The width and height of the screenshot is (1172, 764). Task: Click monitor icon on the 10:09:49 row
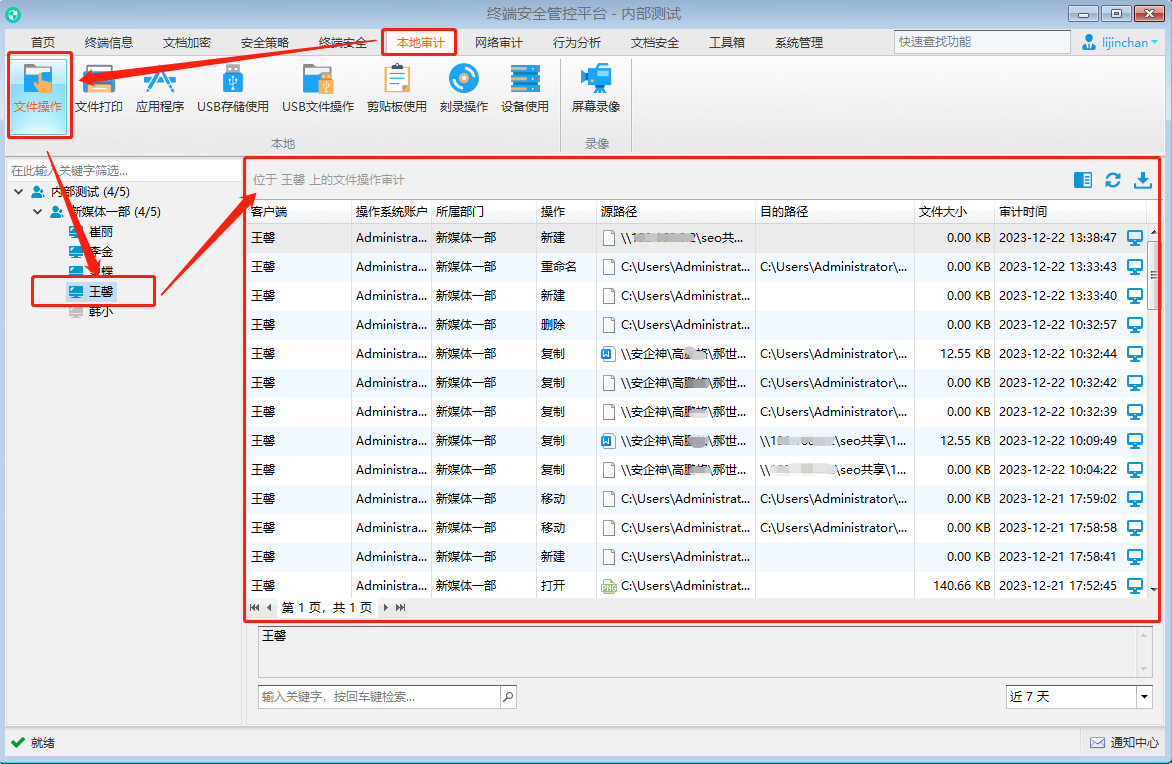click(1135, 441)
